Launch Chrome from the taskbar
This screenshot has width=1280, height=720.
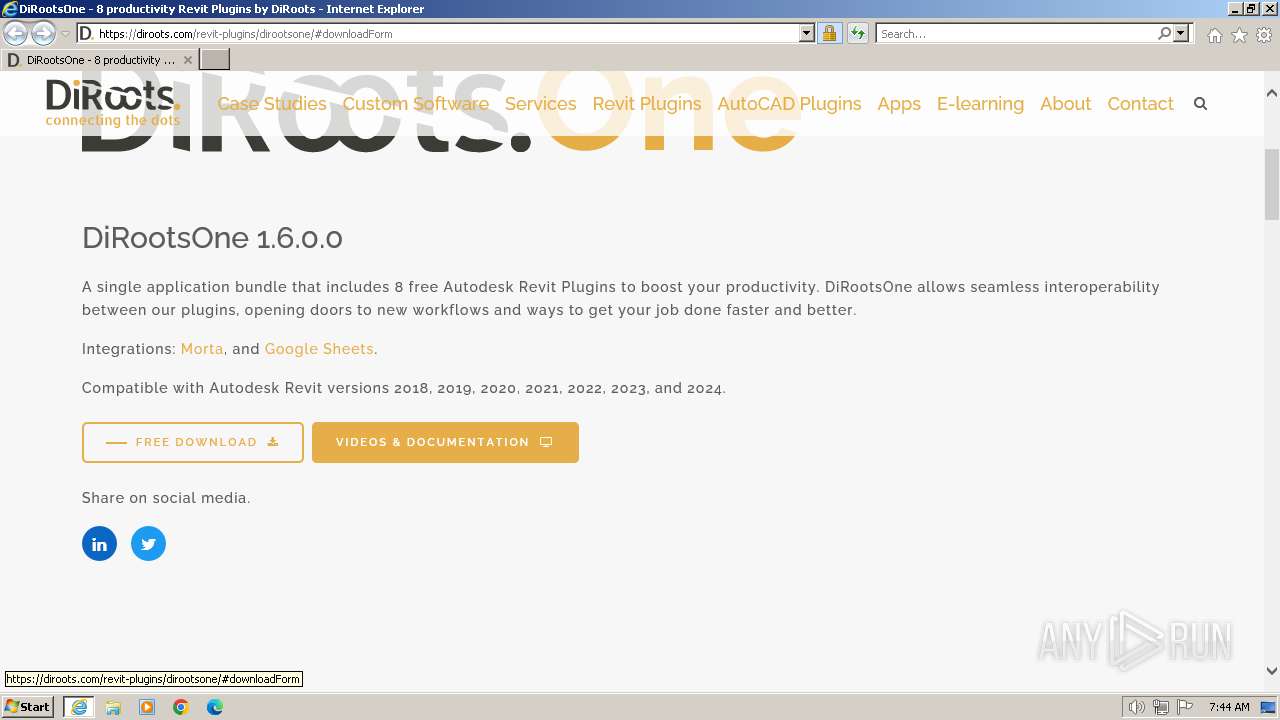coord(181,707)
